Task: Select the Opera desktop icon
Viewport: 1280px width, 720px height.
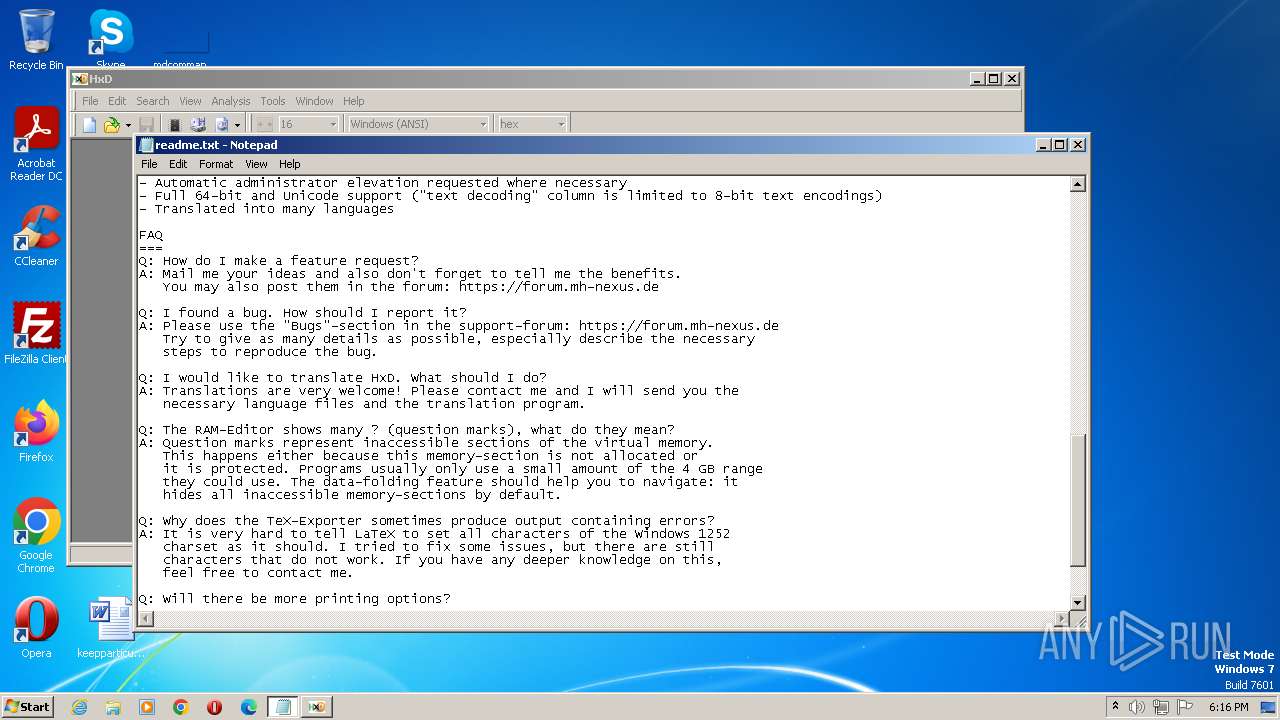Action: (36, 628)
